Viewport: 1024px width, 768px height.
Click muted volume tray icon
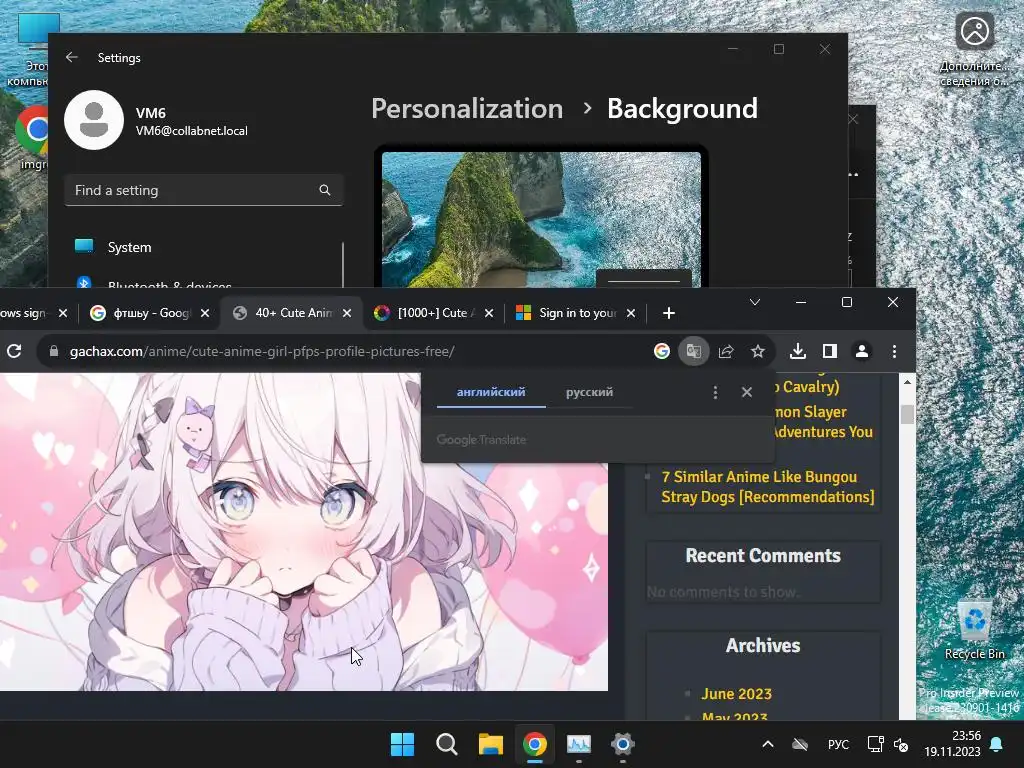point(901,744)
